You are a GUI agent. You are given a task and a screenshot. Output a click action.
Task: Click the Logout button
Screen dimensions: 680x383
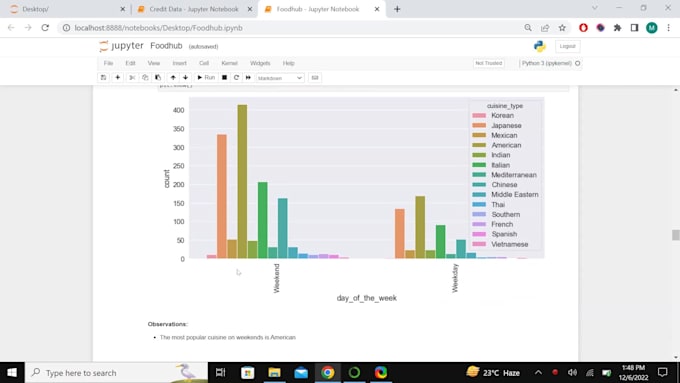567,46
